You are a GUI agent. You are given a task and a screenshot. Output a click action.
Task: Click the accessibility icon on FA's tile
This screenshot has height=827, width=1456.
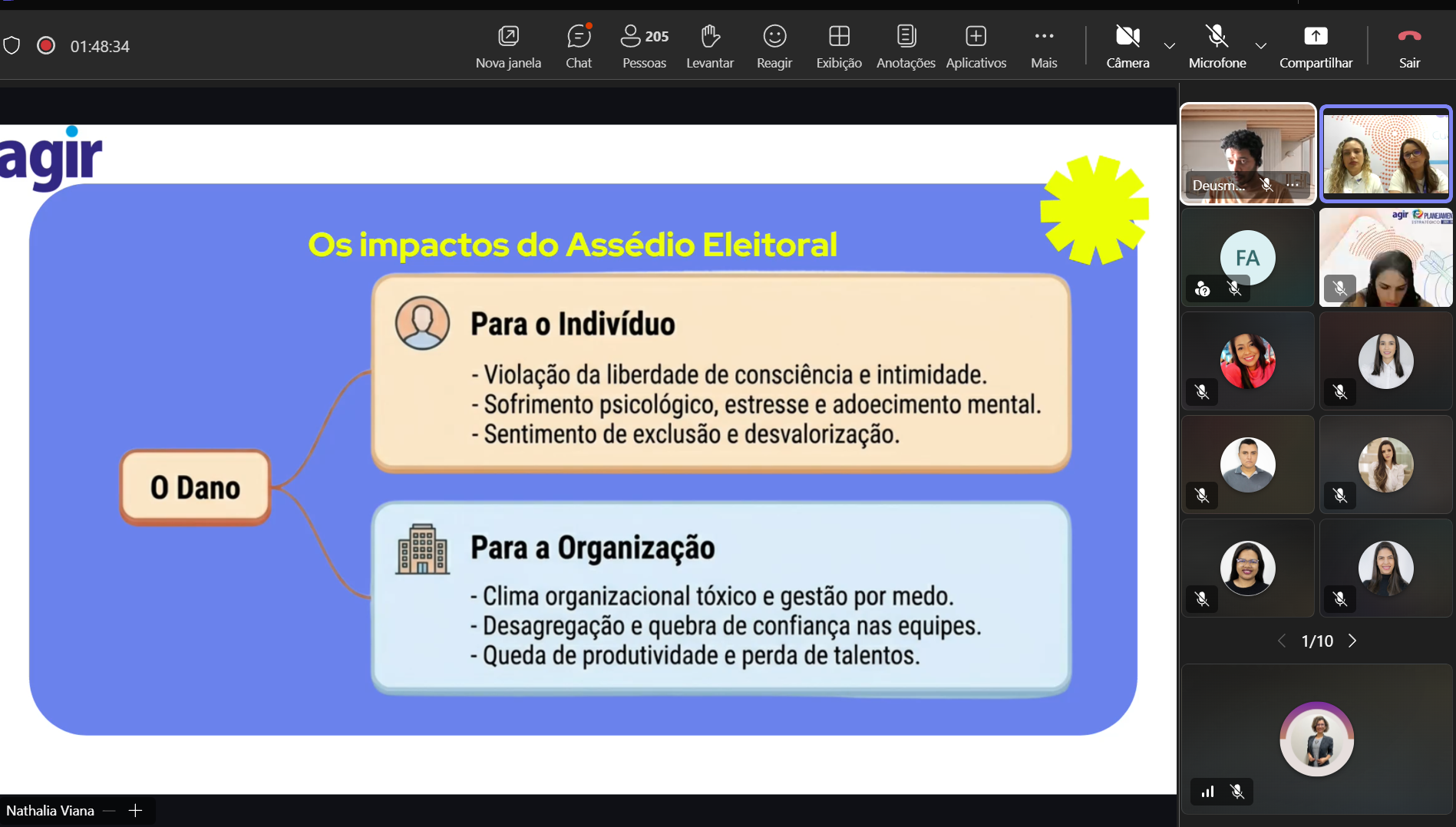1202,289
